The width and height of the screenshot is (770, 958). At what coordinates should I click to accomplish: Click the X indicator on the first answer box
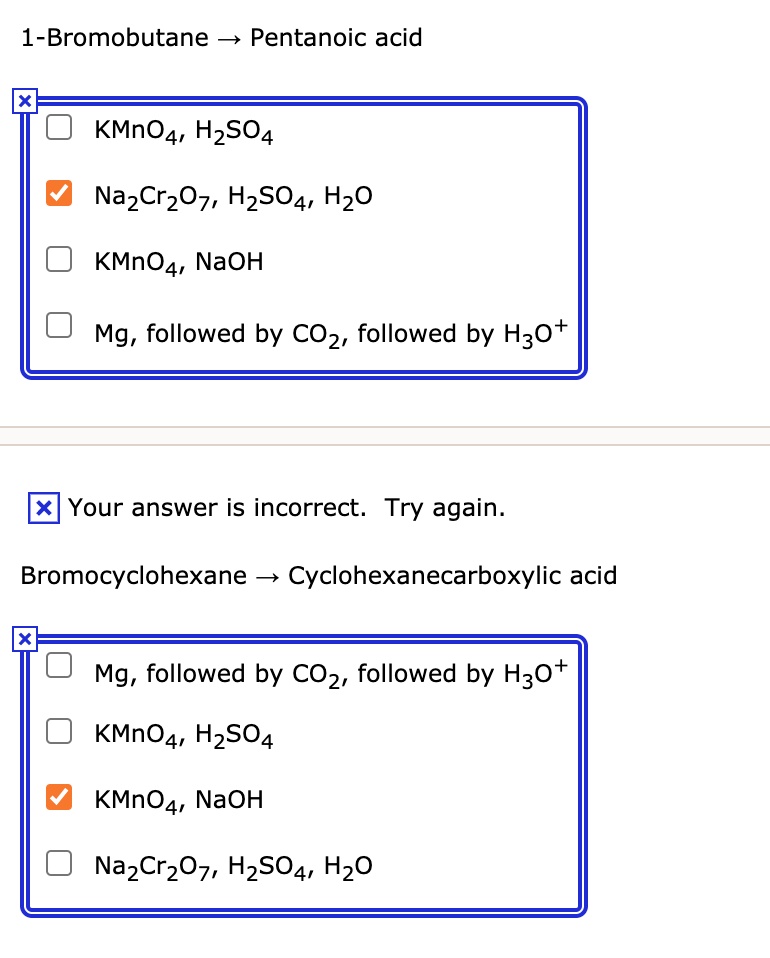[x=23, y=100]
